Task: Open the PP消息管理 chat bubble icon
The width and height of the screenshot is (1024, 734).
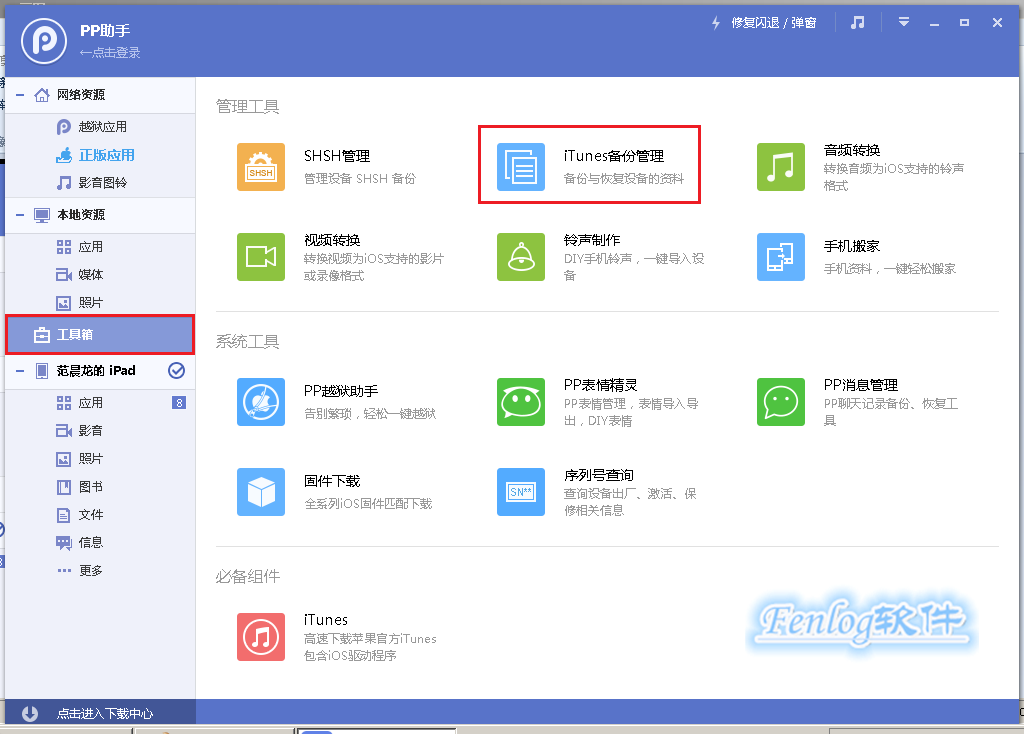Action: 780,402
